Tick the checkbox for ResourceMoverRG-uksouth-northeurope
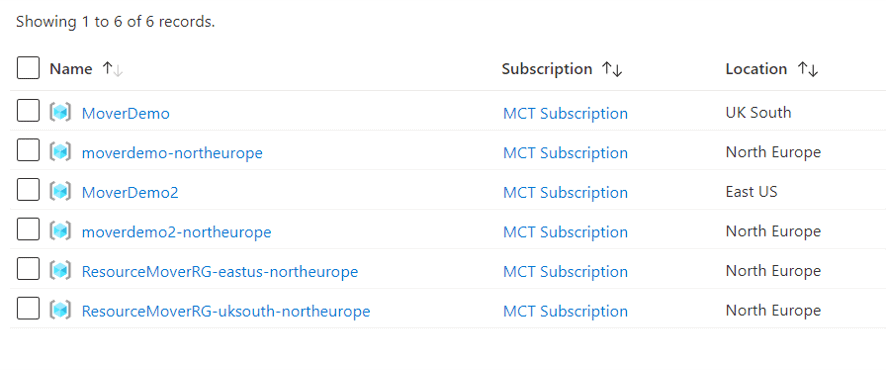The image size is (886, 370). 28,308
